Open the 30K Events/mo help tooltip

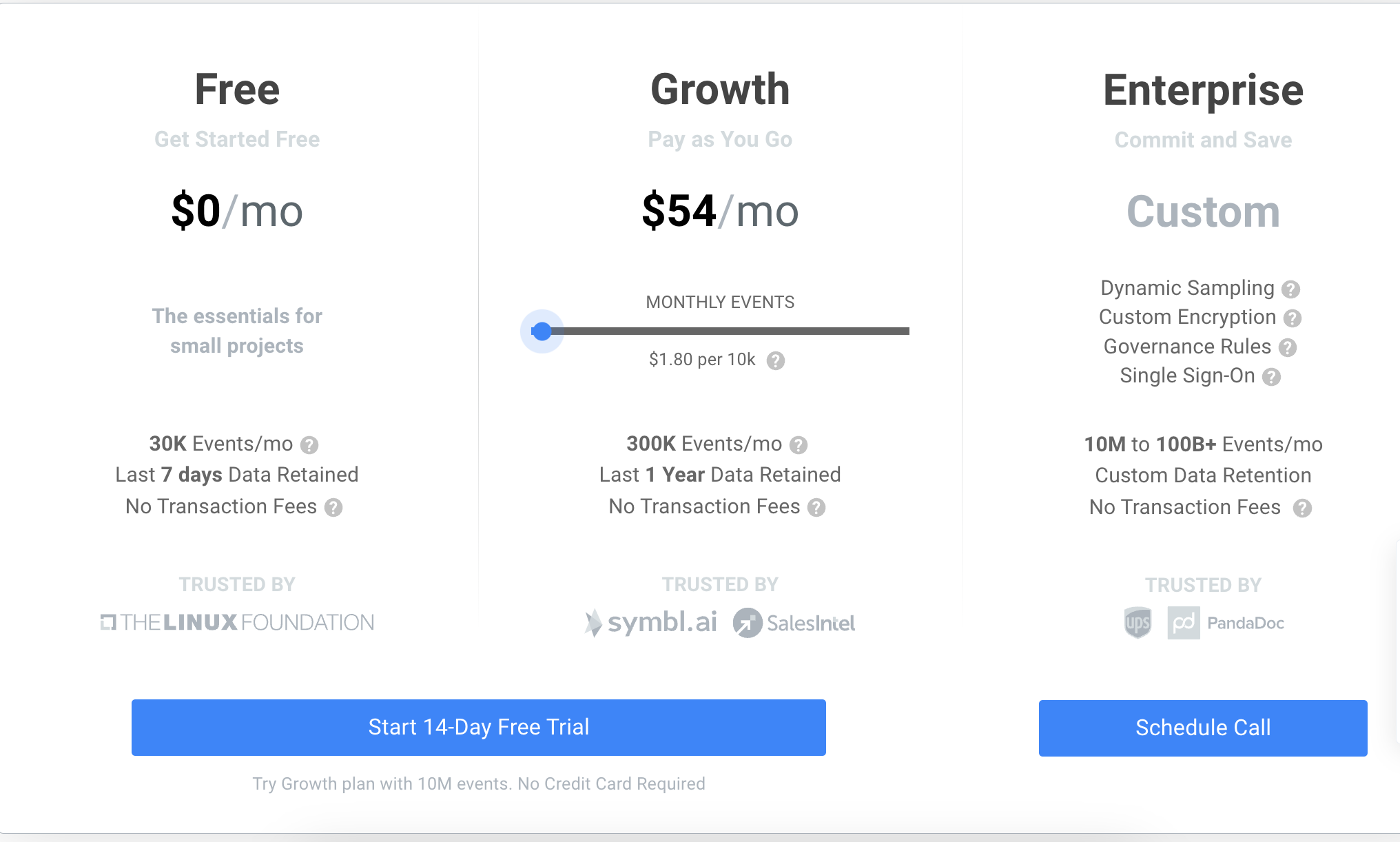click(310, 445)
